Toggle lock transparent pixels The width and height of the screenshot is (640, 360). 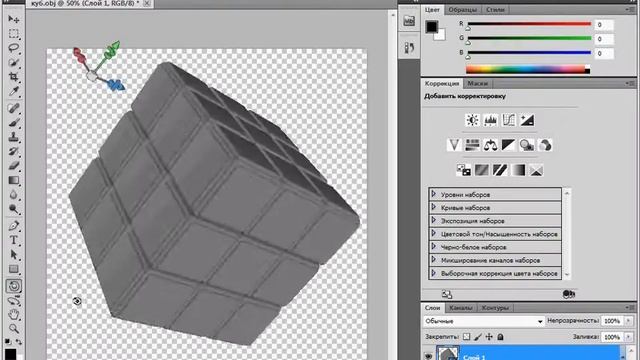[x=467, y=337]
